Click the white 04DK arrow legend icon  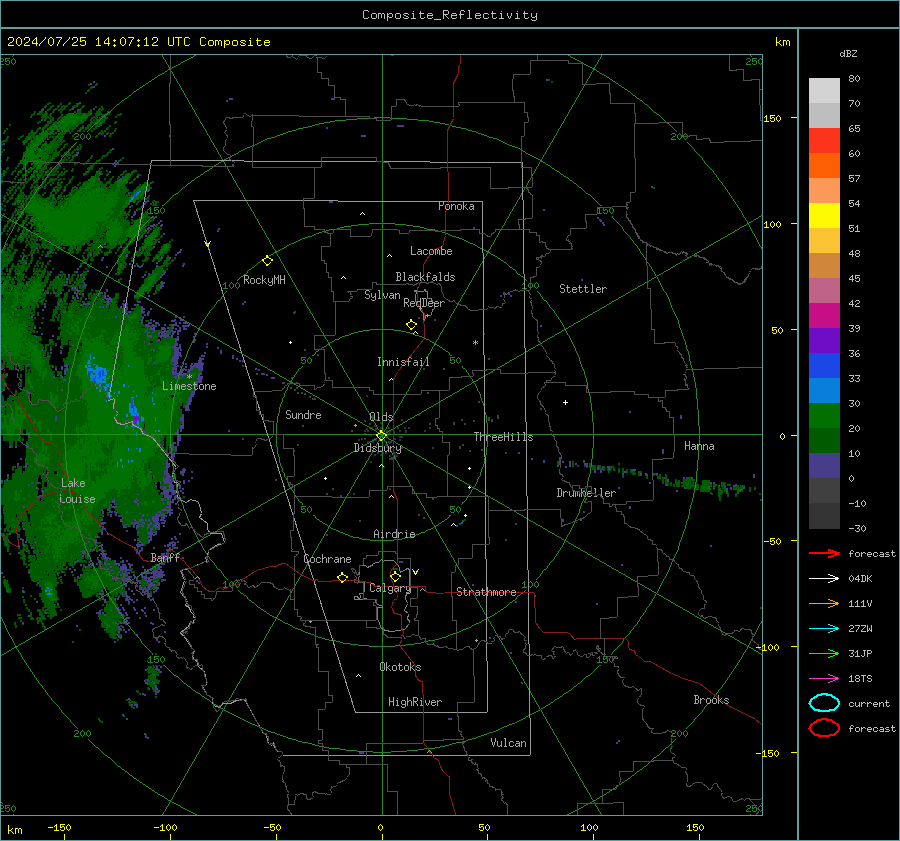point(824,579)
